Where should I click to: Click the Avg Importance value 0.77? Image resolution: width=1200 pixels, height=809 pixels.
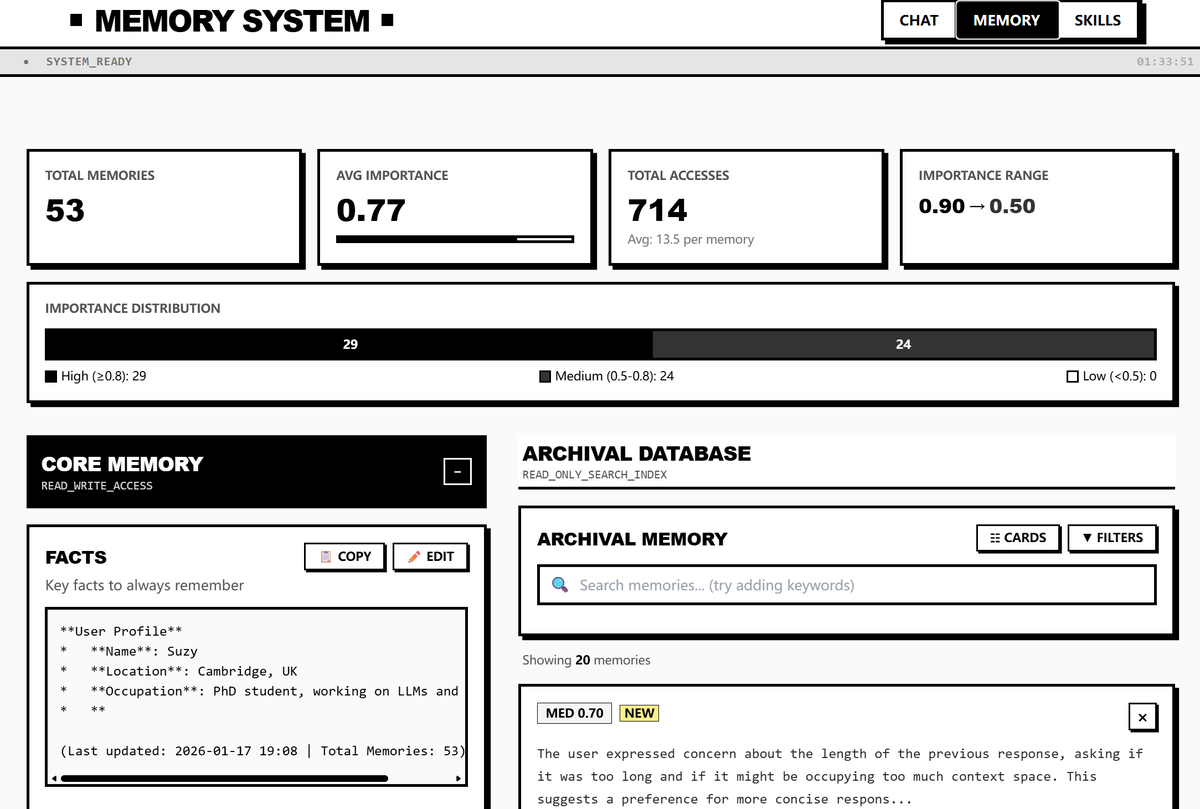click(x=371, y=211)
